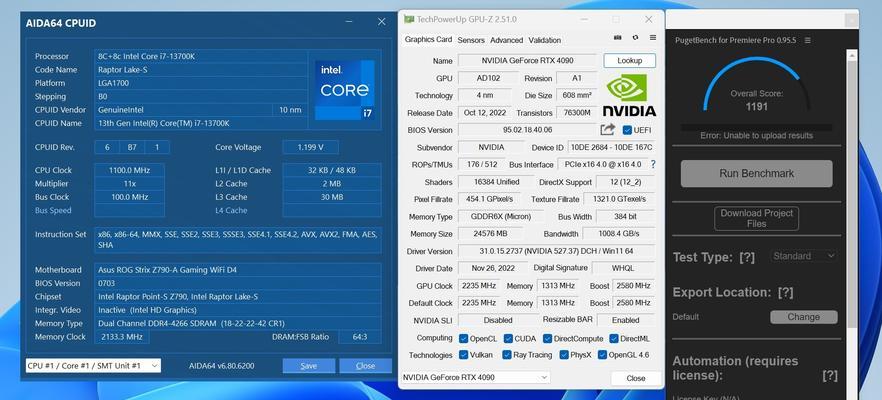The height and width of the screenshot is (400, 882).
Task: Click the Code Name Raptor Lake-S value
Action: click(201, 70)
